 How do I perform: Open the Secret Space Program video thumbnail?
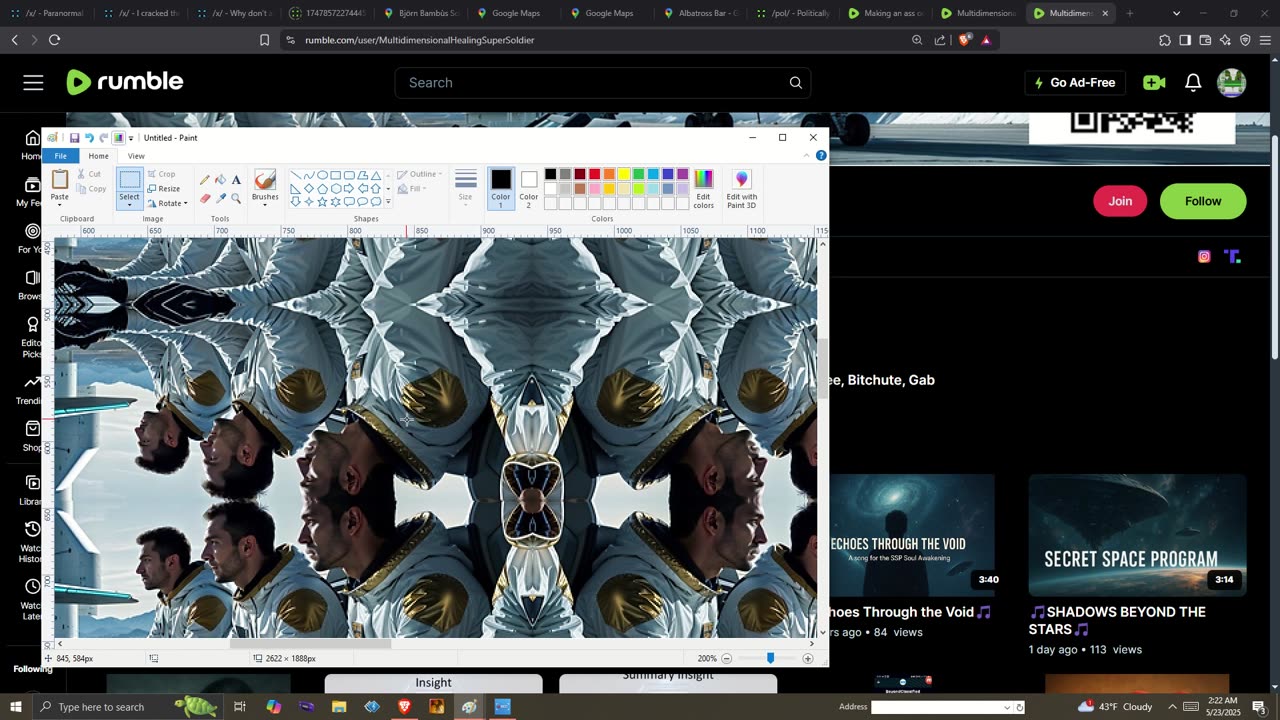tap(1138, 535)
